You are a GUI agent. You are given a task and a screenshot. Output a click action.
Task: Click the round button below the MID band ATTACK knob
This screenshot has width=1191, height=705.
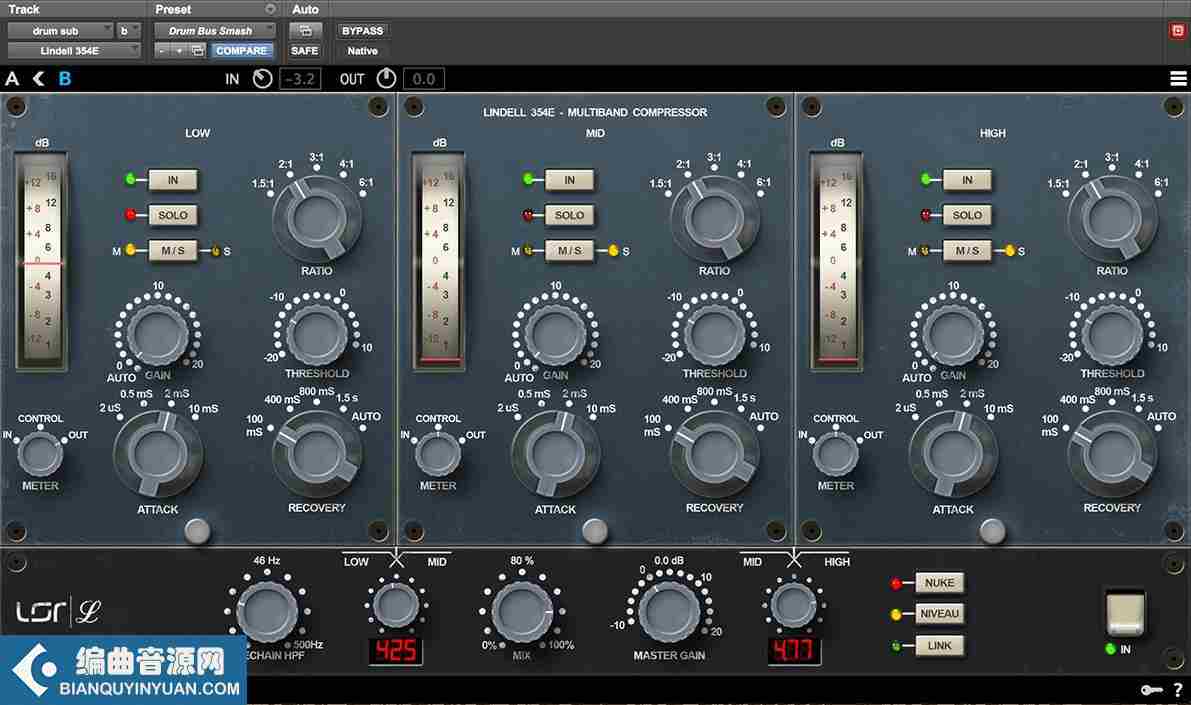[x=595, y=531]
